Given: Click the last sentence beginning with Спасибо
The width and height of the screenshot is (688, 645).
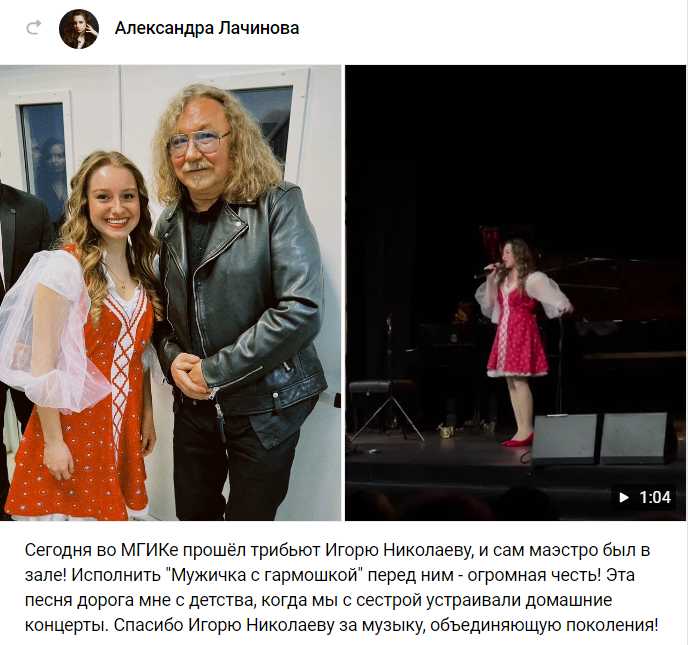Looking at the screenshot, I should (387, 625).
